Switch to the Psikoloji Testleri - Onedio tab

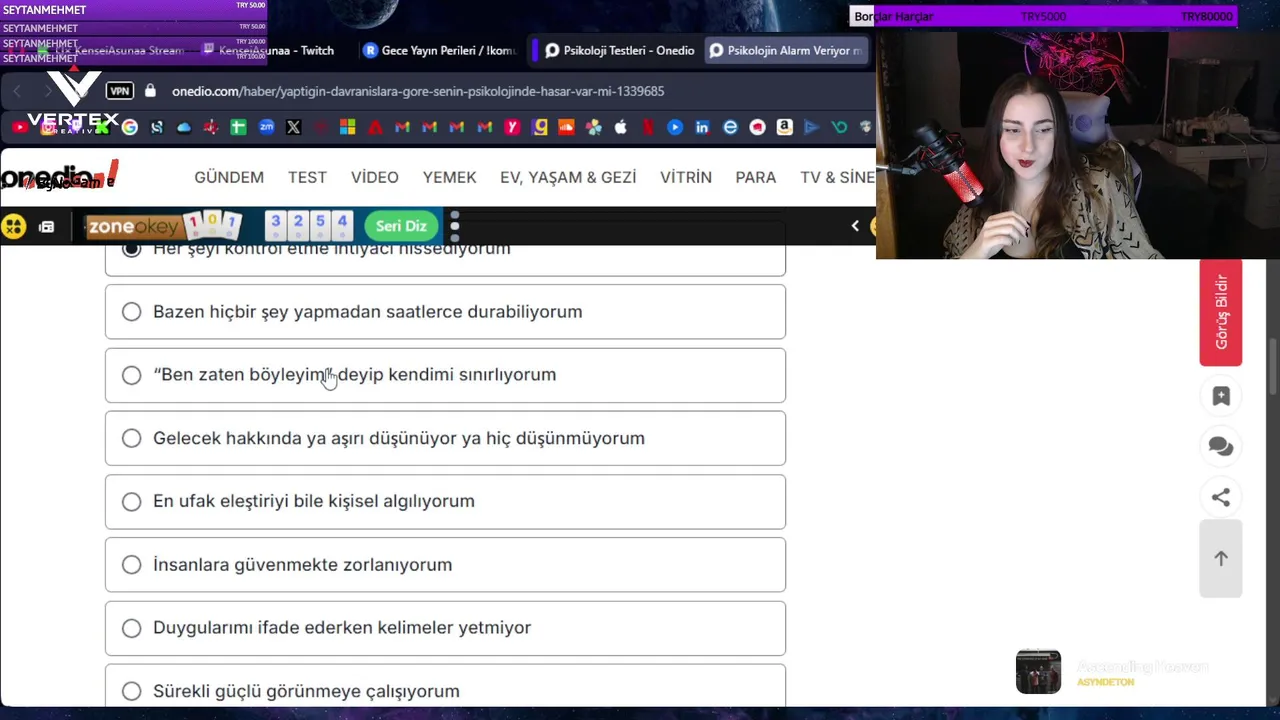(x=620, y=50)
